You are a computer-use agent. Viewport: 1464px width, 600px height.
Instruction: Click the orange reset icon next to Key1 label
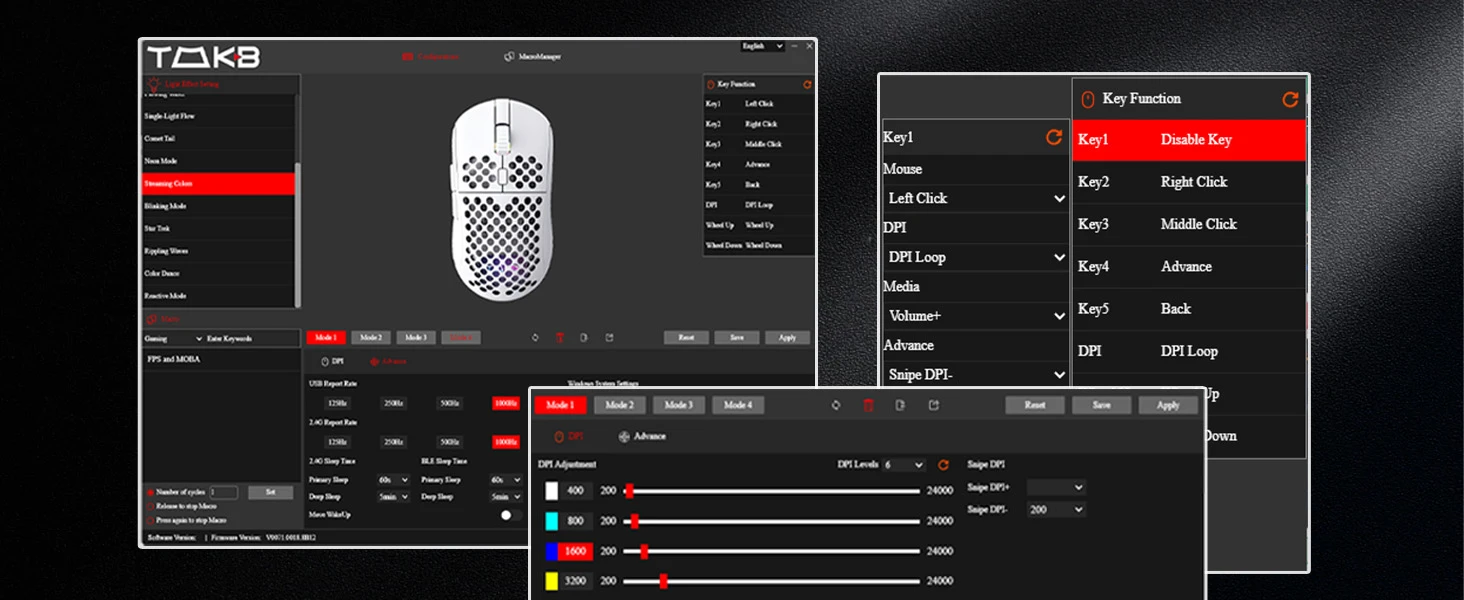[1054, 137]
